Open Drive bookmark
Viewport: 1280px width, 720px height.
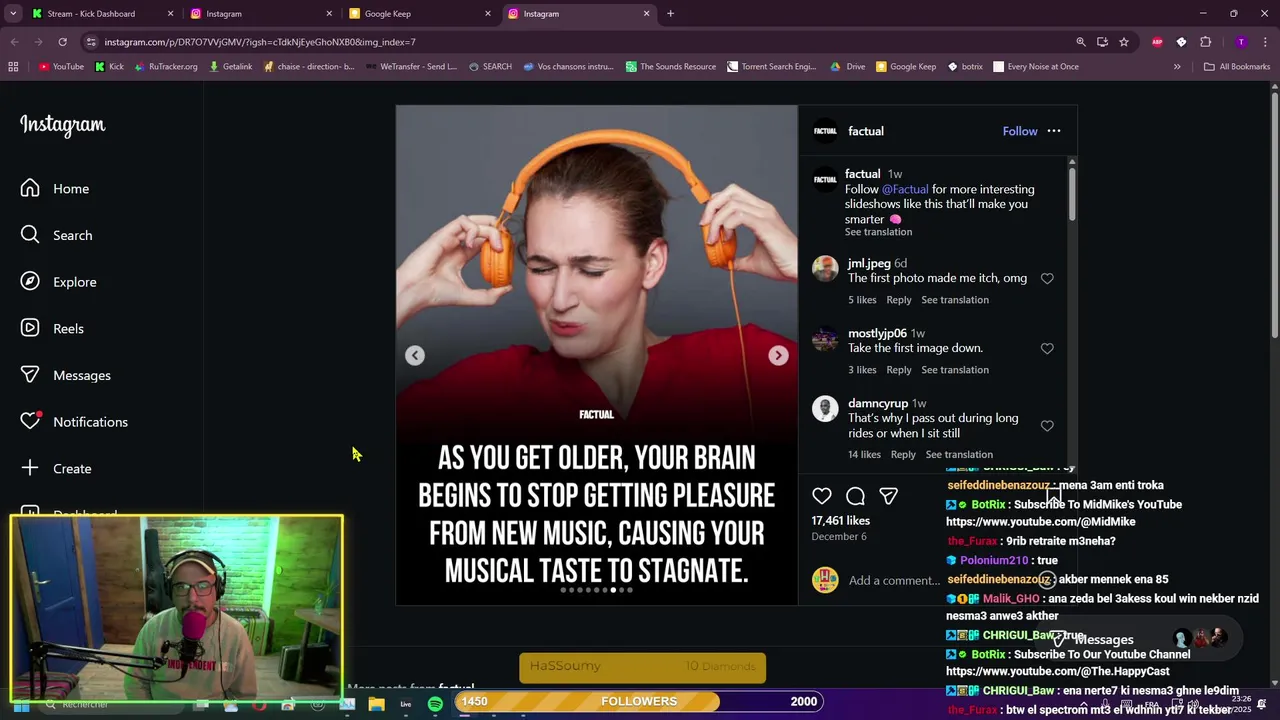(x=848, y=67)
